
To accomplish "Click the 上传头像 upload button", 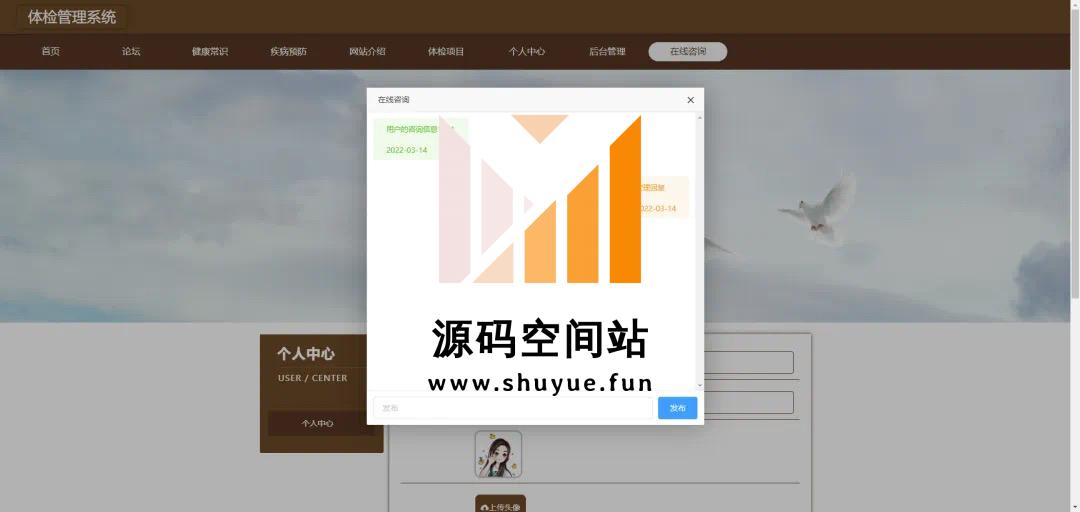I will point(501,505).
